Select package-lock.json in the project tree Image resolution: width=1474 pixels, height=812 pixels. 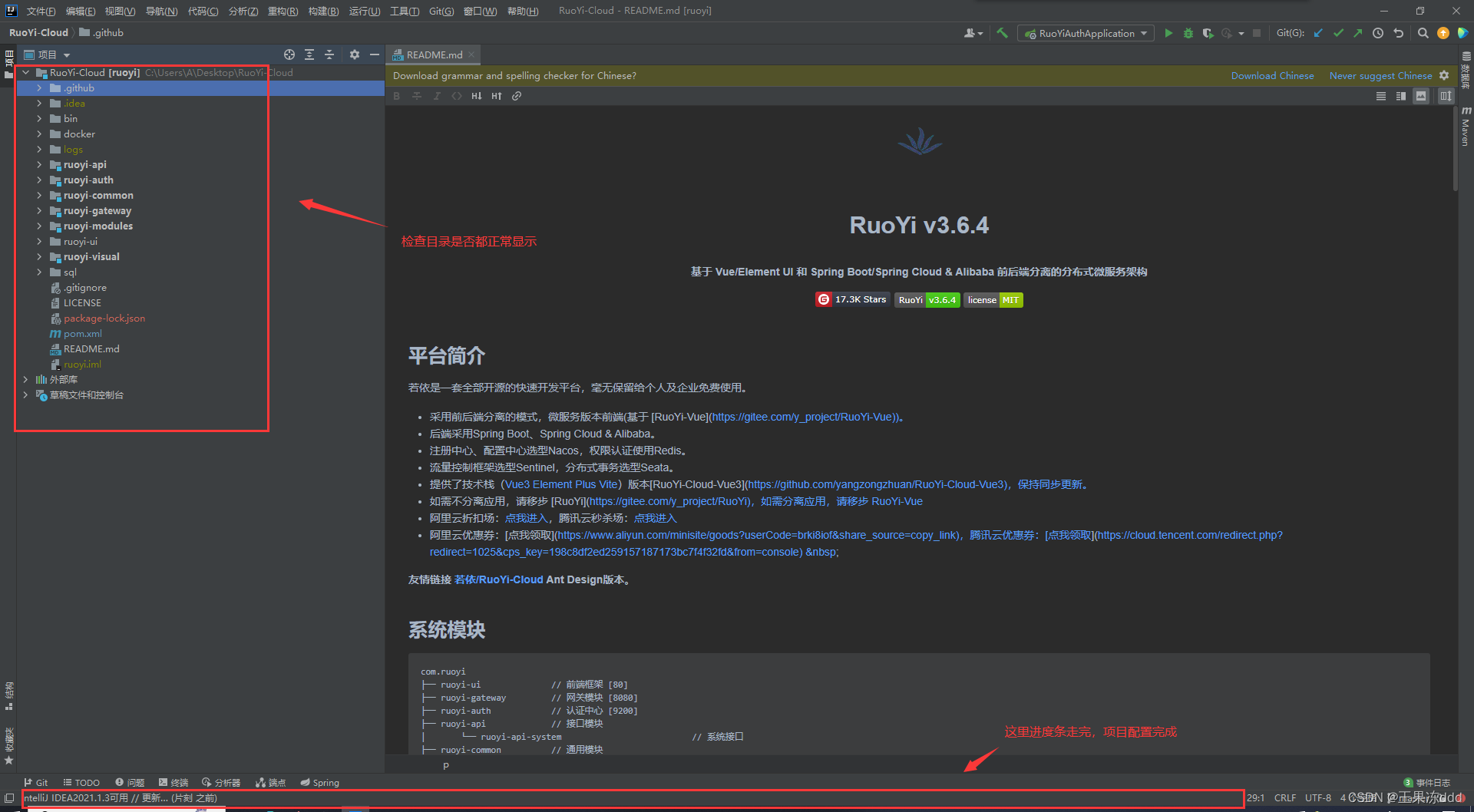tap(104, 319)
